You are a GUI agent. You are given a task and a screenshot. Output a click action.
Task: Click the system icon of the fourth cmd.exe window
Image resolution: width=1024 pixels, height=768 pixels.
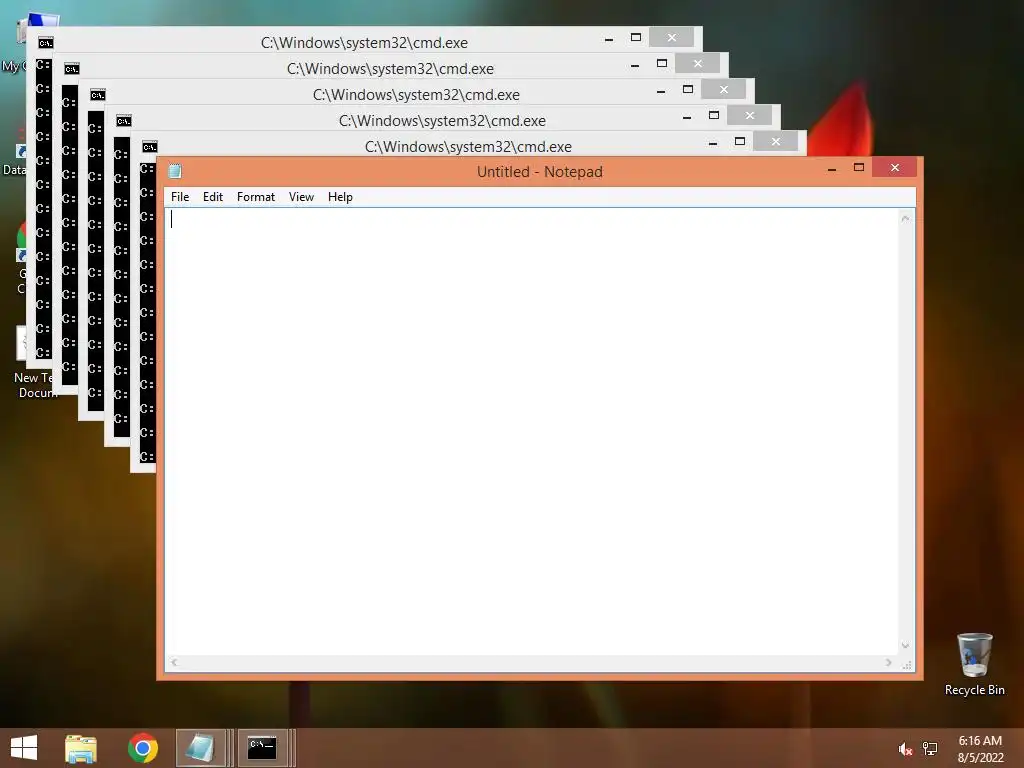[123, 121]
